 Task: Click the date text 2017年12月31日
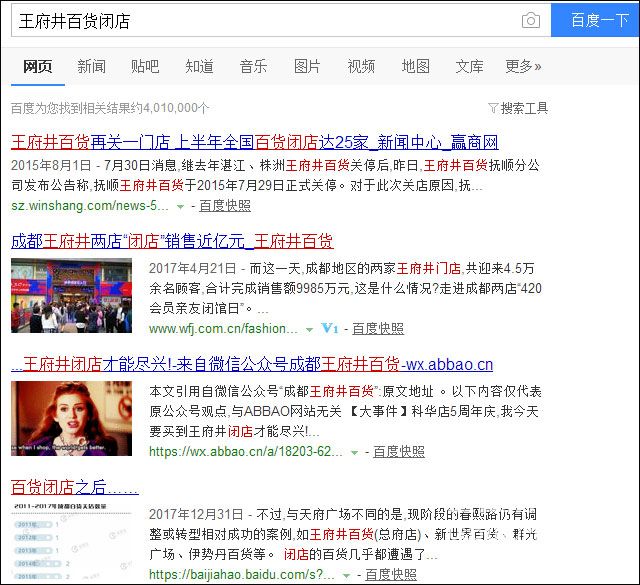click(x=196, y=514)
